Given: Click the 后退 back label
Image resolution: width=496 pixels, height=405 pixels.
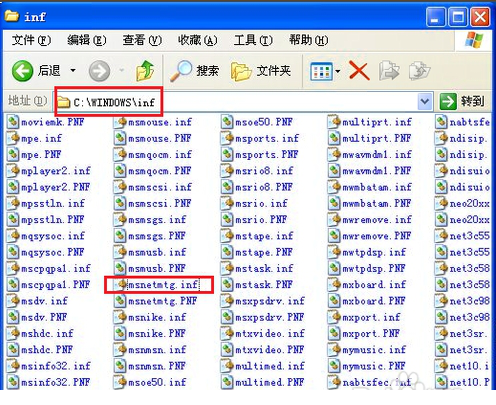Looking at the screenshot, I should (x=49, y=71).
